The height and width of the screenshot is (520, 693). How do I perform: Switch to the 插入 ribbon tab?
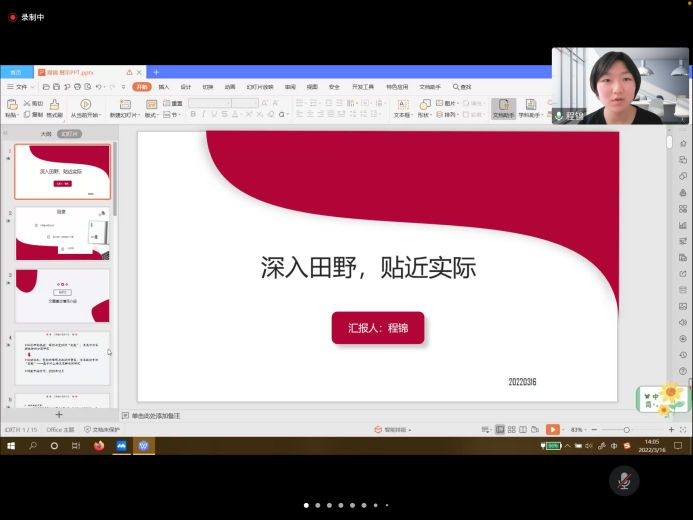click(x=164, y=87)
